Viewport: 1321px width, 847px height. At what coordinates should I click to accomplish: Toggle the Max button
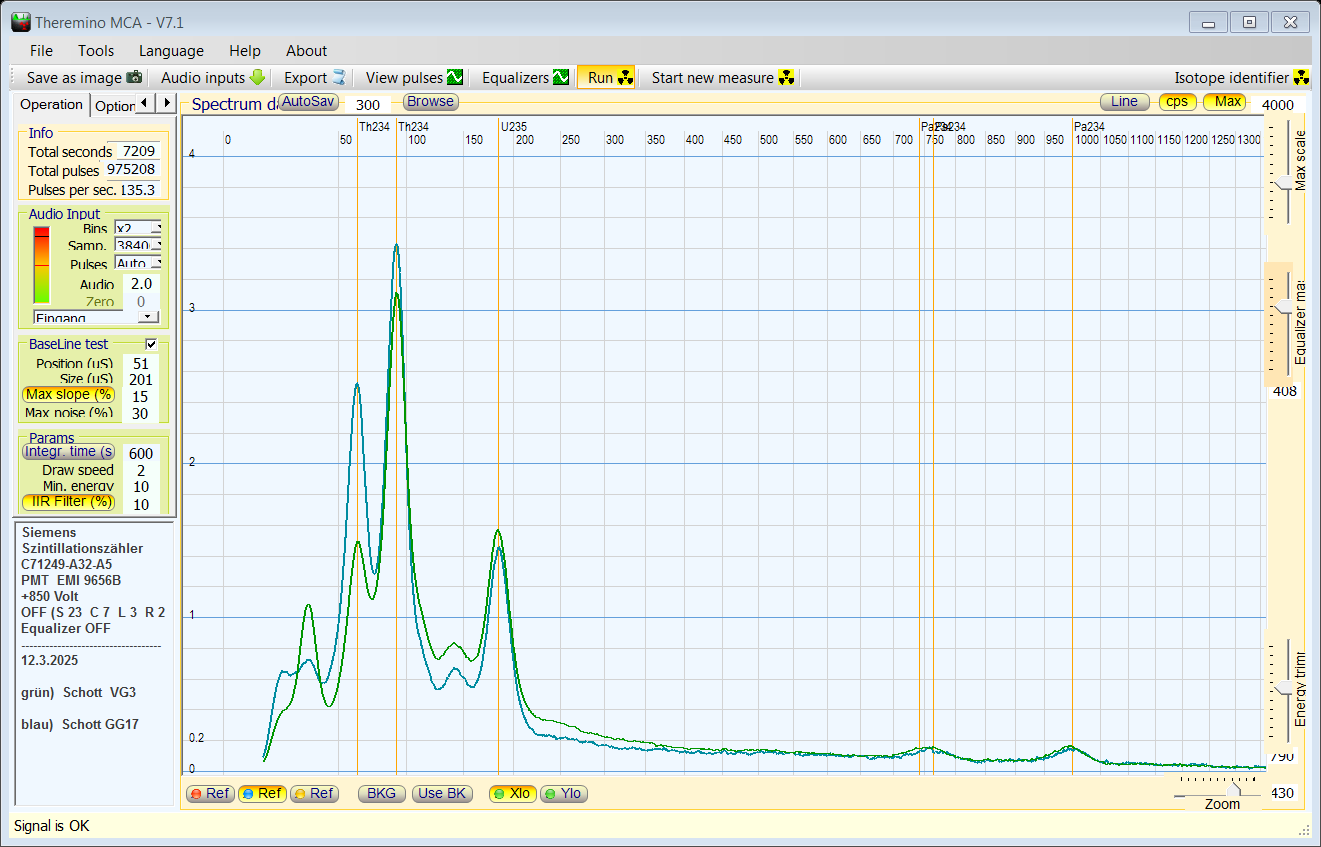tap(1227, 102)
